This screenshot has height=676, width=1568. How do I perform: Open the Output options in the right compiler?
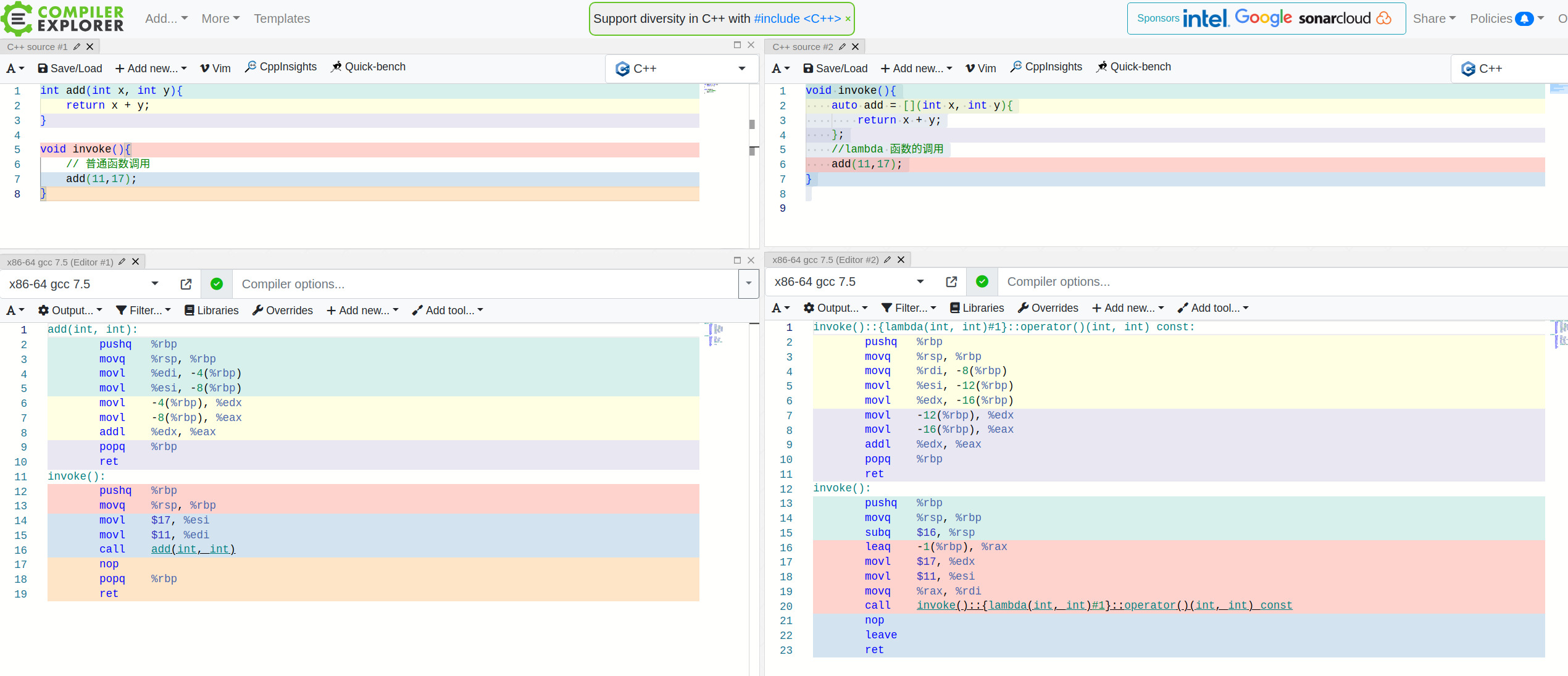pos(835,308)
